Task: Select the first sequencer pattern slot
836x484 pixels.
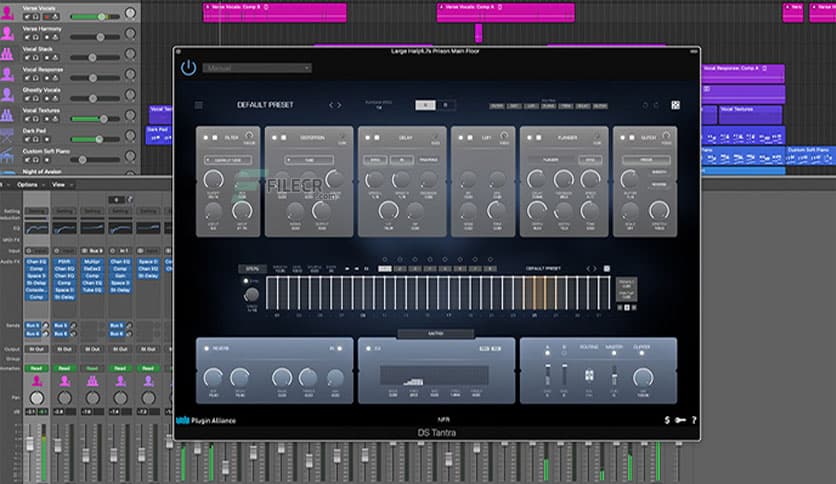Action: 385,269
